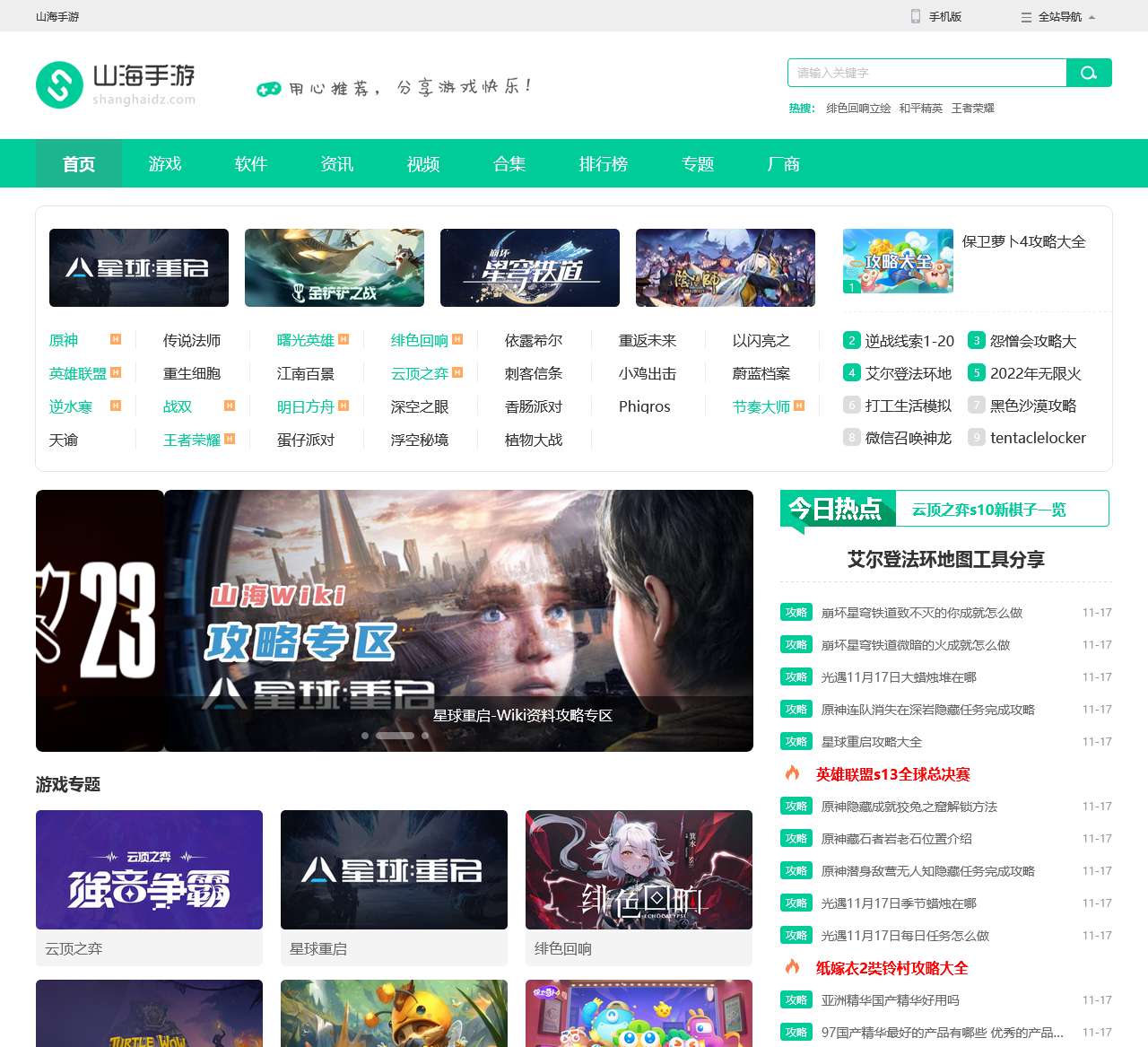Open the 星球:重启 top banner thumbnail
Viewport: 1148px width, 1047px height.
point(139,267)
